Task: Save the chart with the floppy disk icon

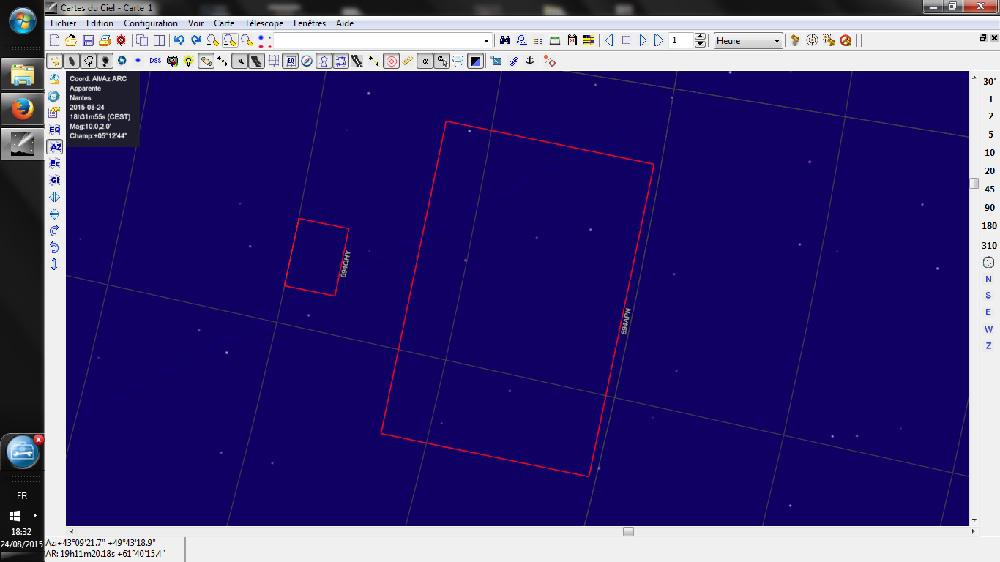Action: 88,40
